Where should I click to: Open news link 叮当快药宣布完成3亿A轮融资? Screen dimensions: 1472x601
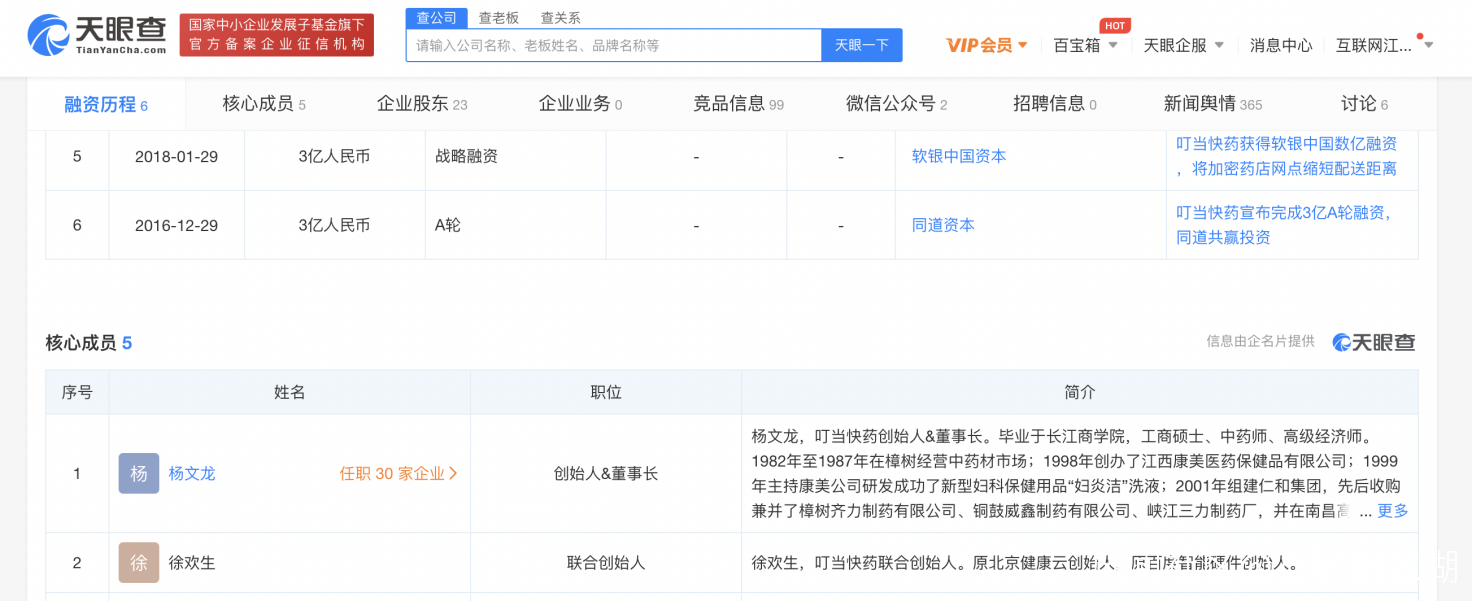coord(1284,225)
